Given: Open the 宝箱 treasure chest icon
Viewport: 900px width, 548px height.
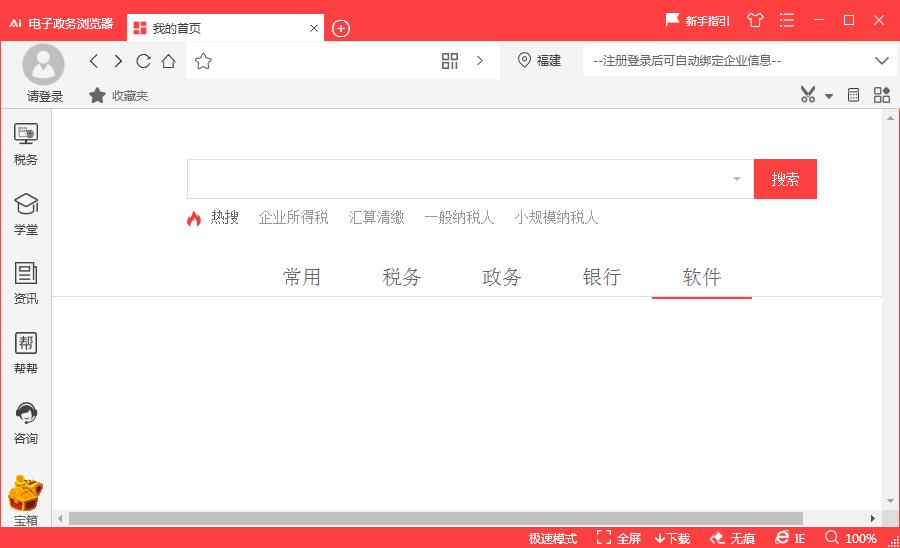Looking at the screenshot, I should 26,500.
